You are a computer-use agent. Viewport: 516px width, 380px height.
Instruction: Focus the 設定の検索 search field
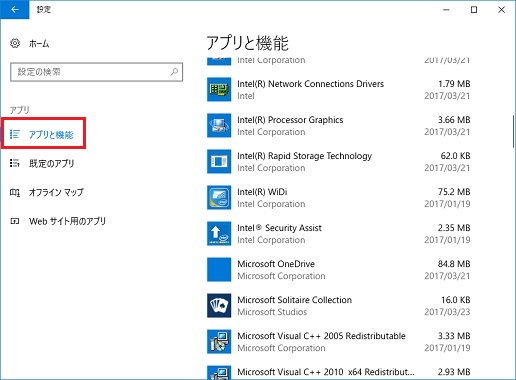[96, 72]
